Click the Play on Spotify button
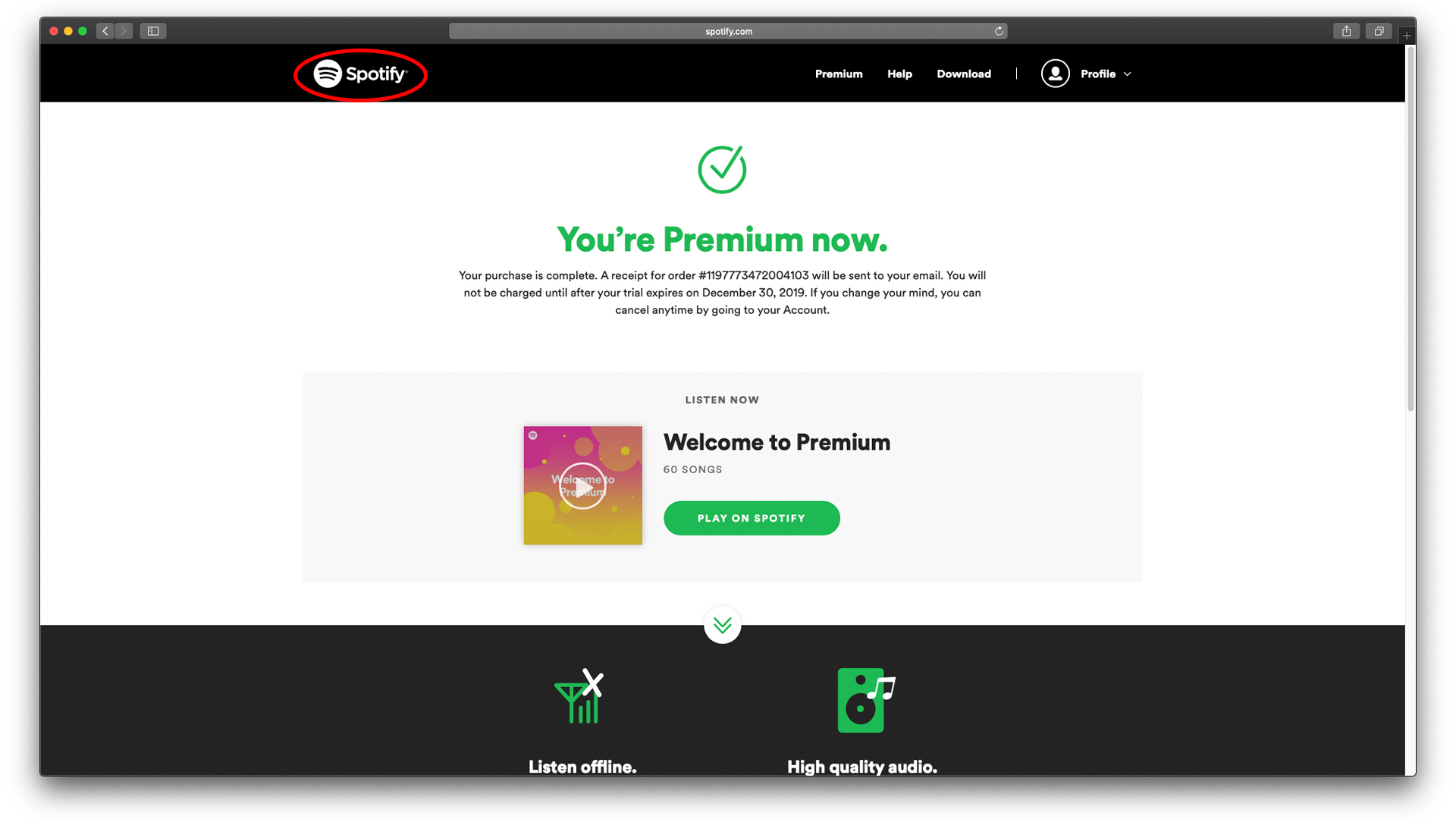This screenshot has height=819, width=1456. (752, 518)
